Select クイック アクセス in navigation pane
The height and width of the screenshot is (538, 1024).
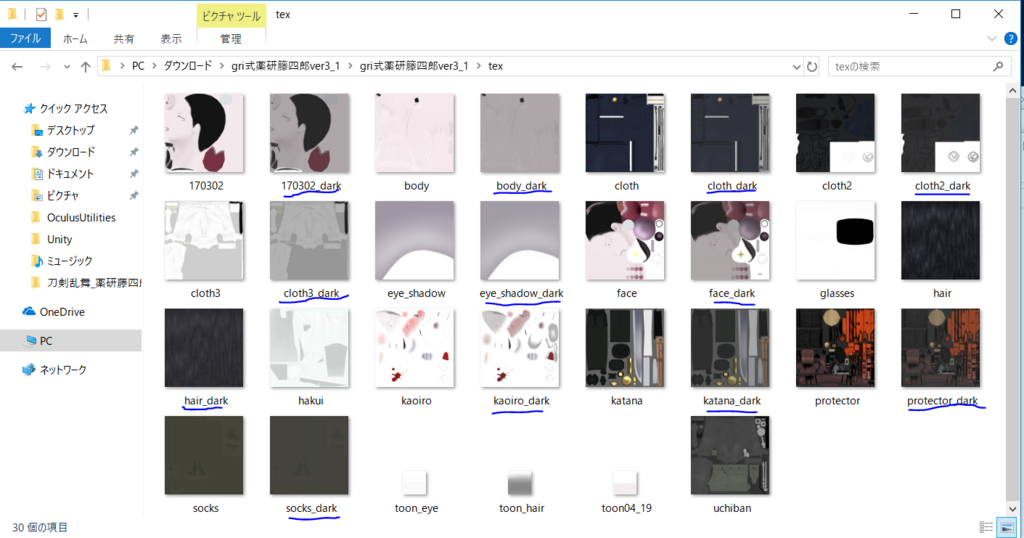73,108
